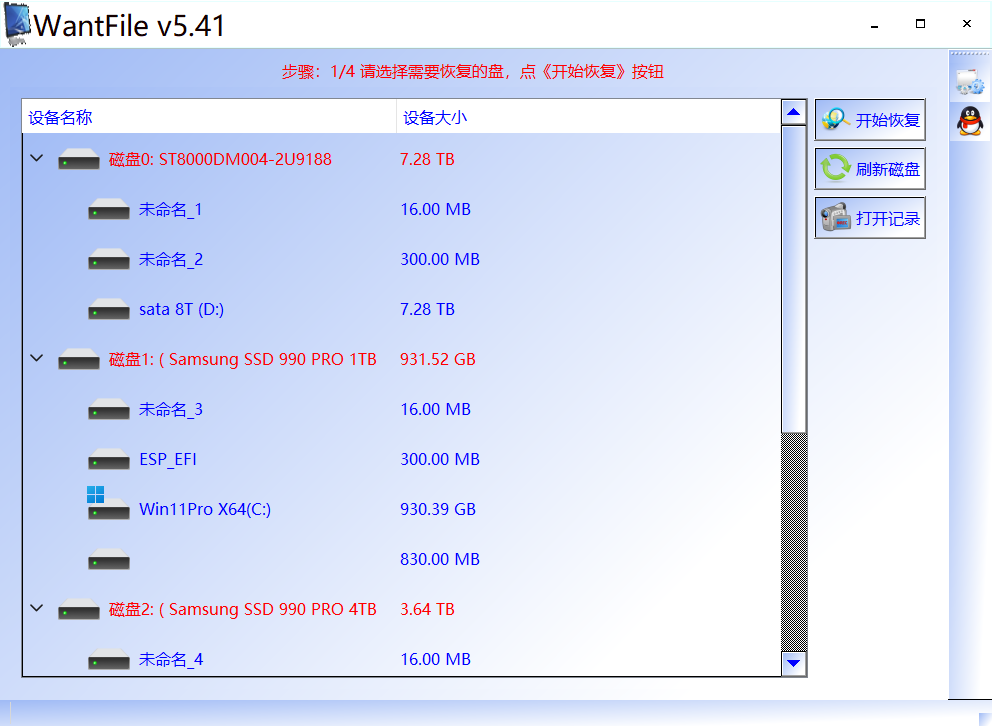
Task: Click the Windows logo icon beside Win11Pro X64(C:)
Action: click(96, 493)
